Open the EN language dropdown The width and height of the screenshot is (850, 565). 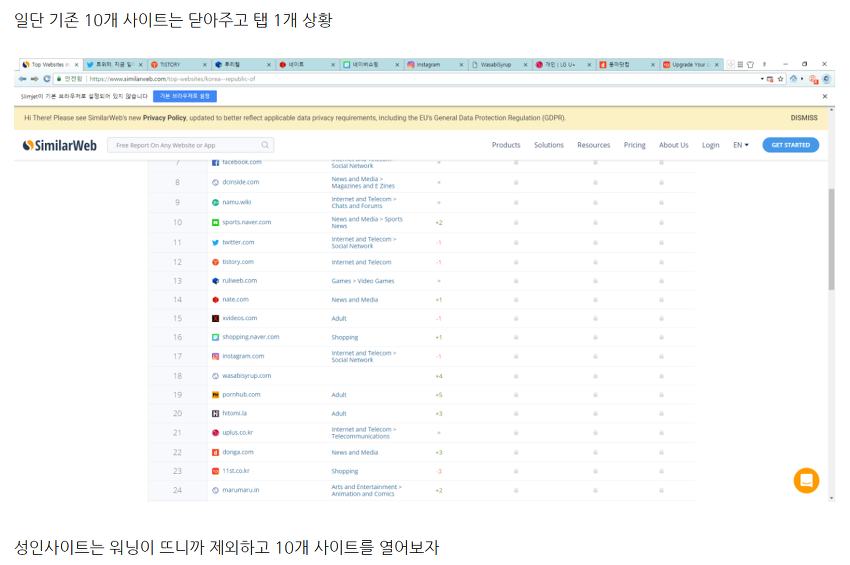click(740, 145)
